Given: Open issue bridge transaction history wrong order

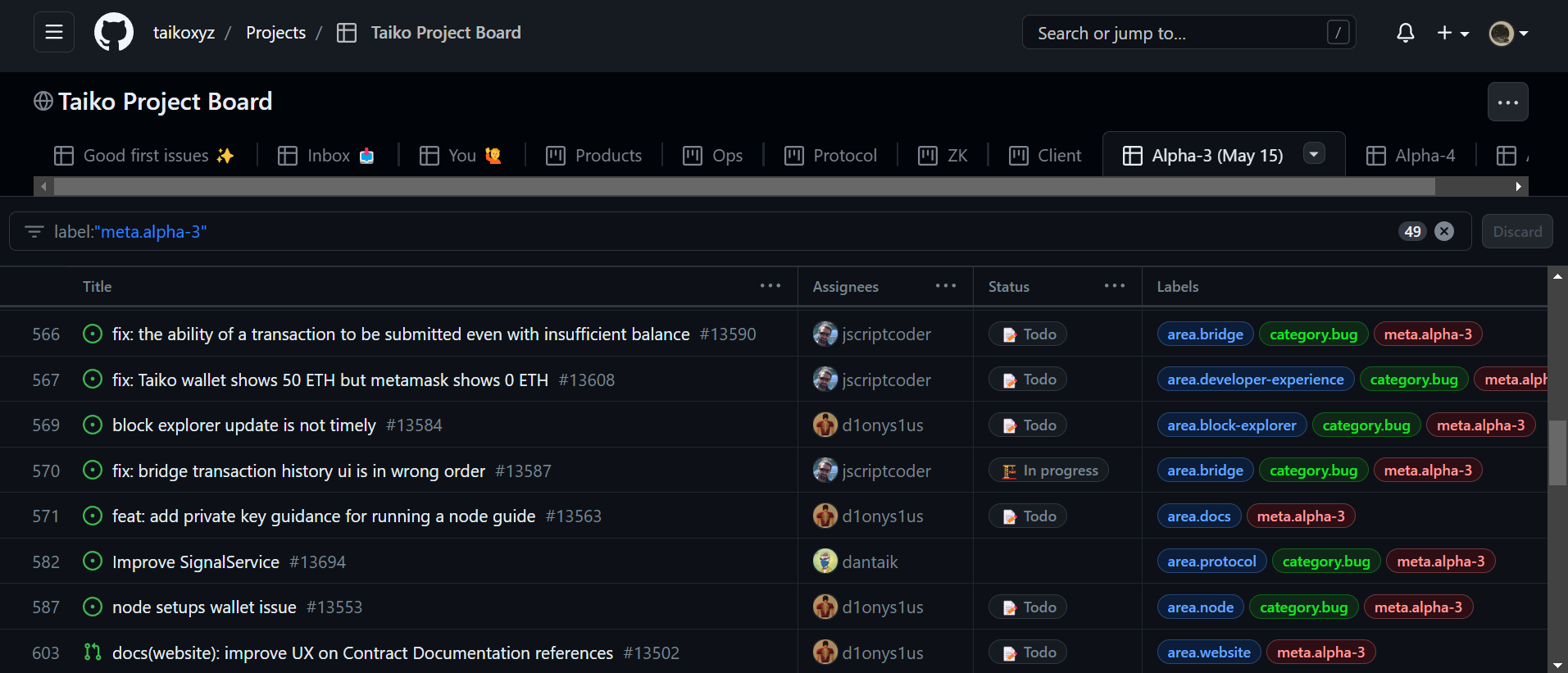Looking at the screenshot, I should [x=298, y=471].
